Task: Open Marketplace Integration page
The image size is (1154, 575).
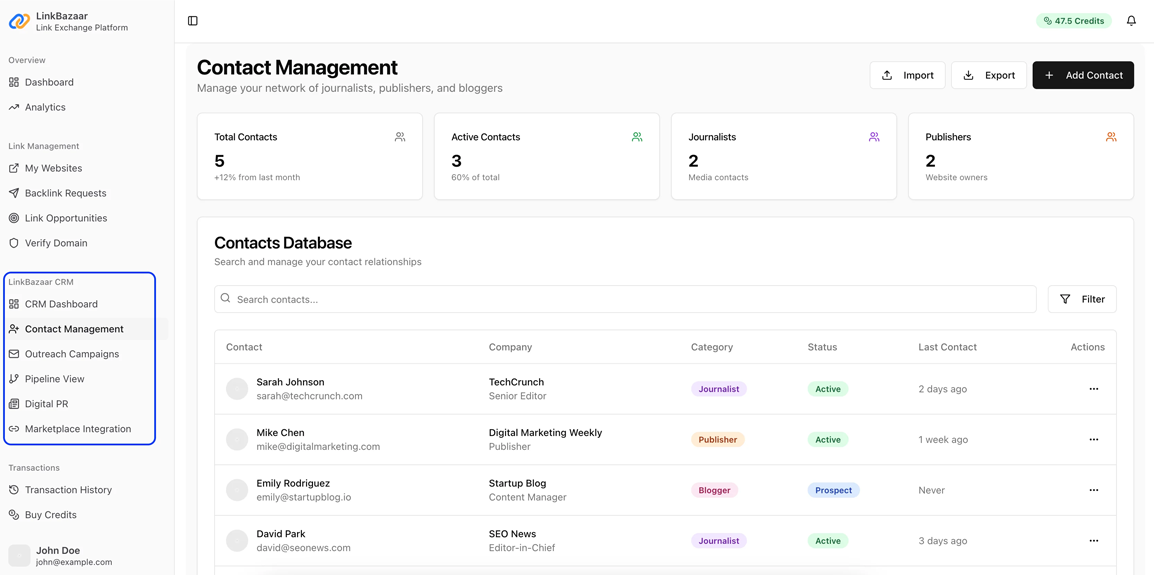Action: (x=78, y=429)
